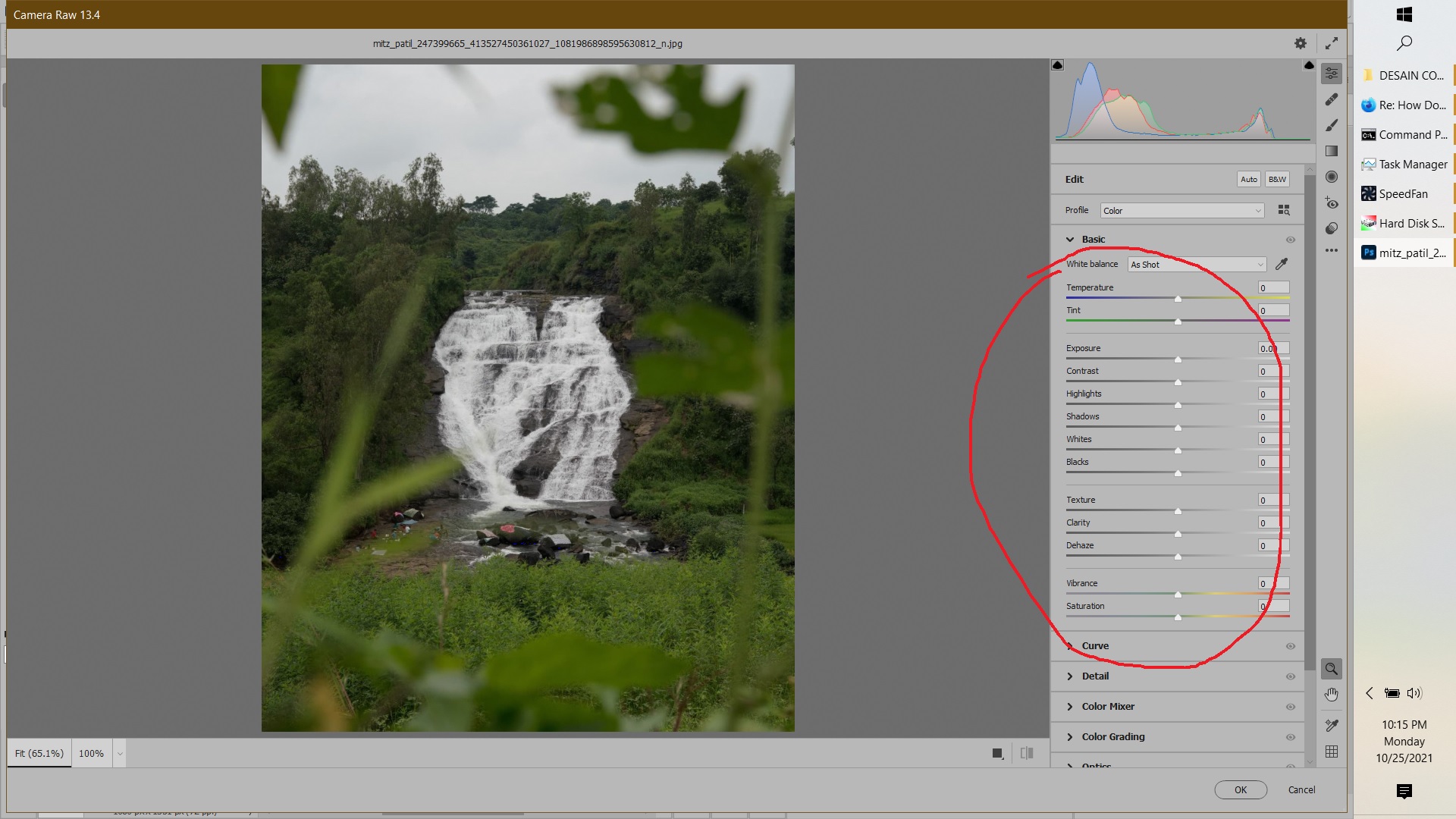
Task: Open the Camera Raw preferences gear
Action: (1300, 43)
